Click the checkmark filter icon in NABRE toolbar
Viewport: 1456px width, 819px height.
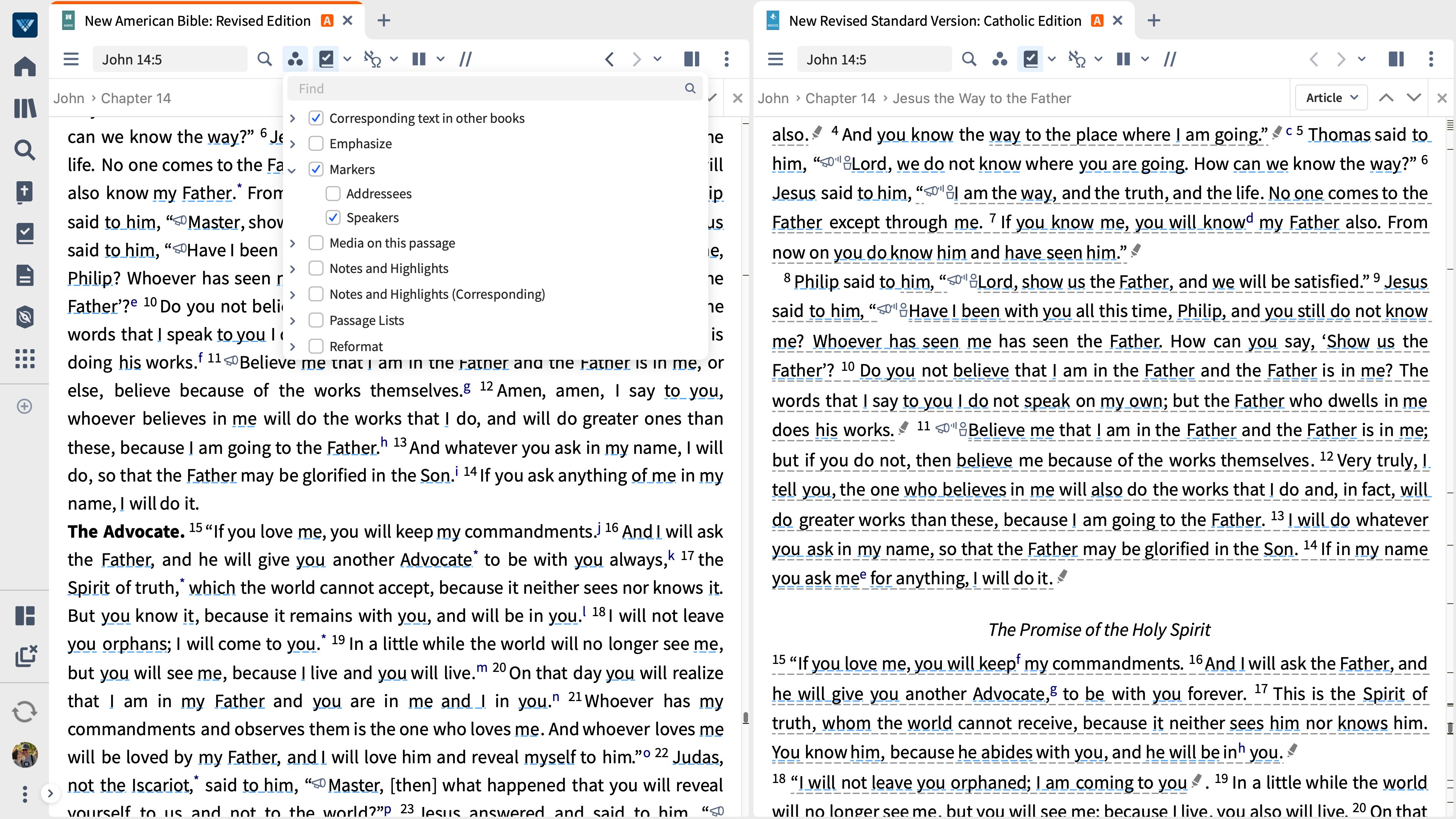pyautogui.click(x=327, y=59)
